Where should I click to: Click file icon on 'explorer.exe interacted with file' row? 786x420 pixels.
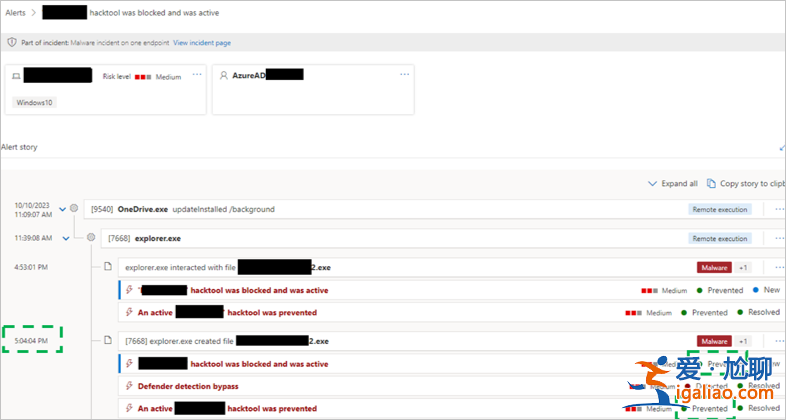tap(108, 267)
